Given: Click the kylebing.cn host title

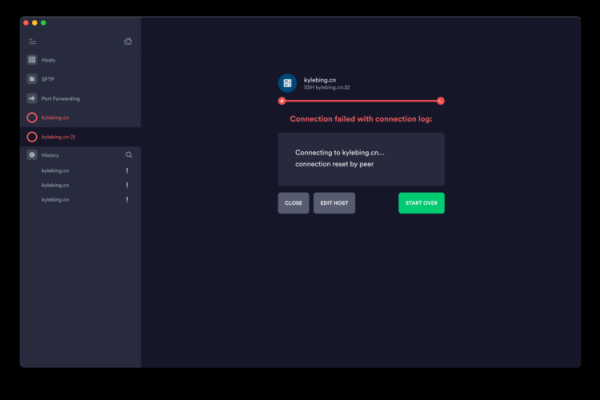Looking at the screenshot, I should (320, 80).
